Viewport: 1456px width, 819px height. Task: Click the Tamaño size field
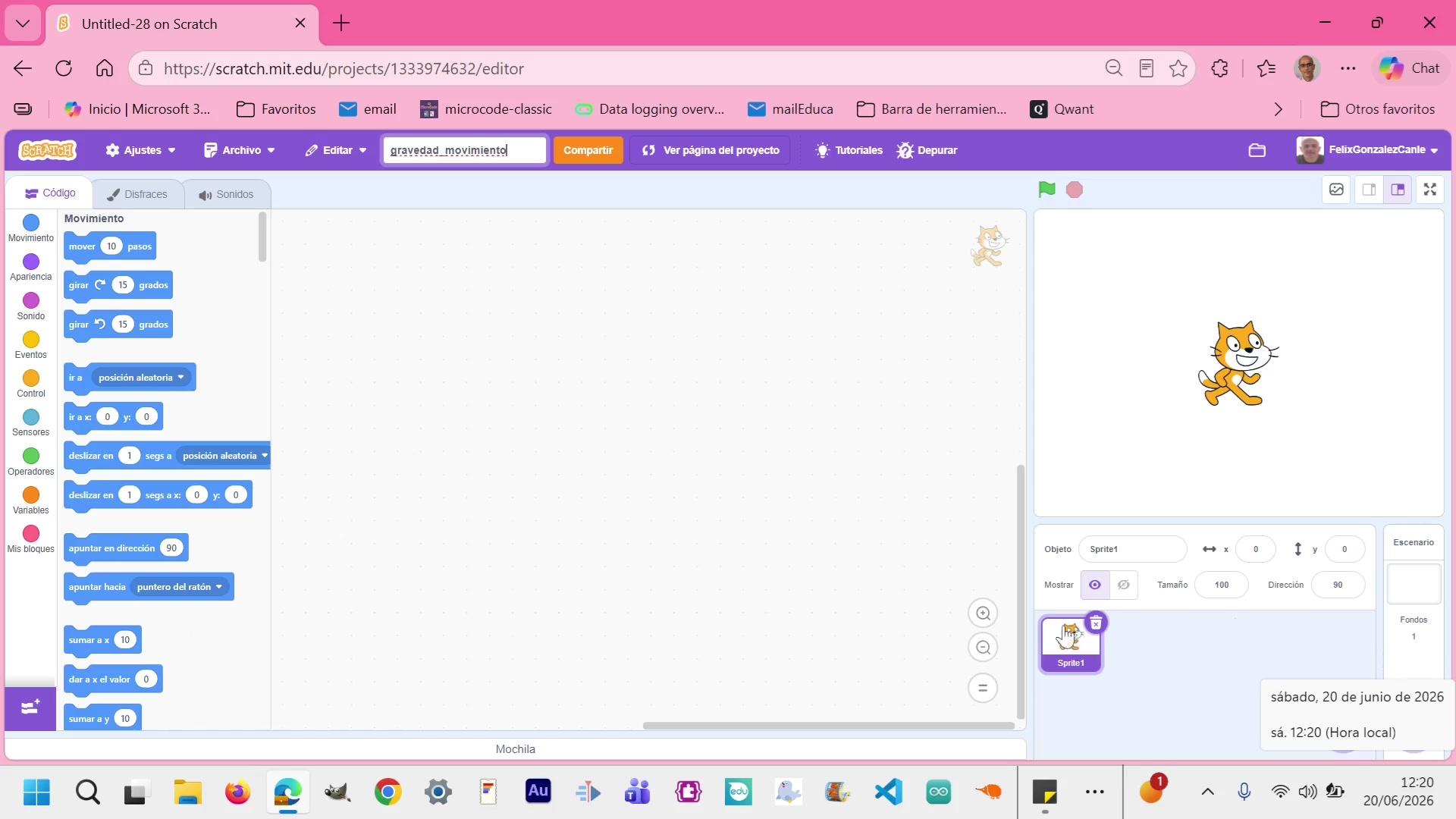pyautogui.click(x=1222, y=585)
